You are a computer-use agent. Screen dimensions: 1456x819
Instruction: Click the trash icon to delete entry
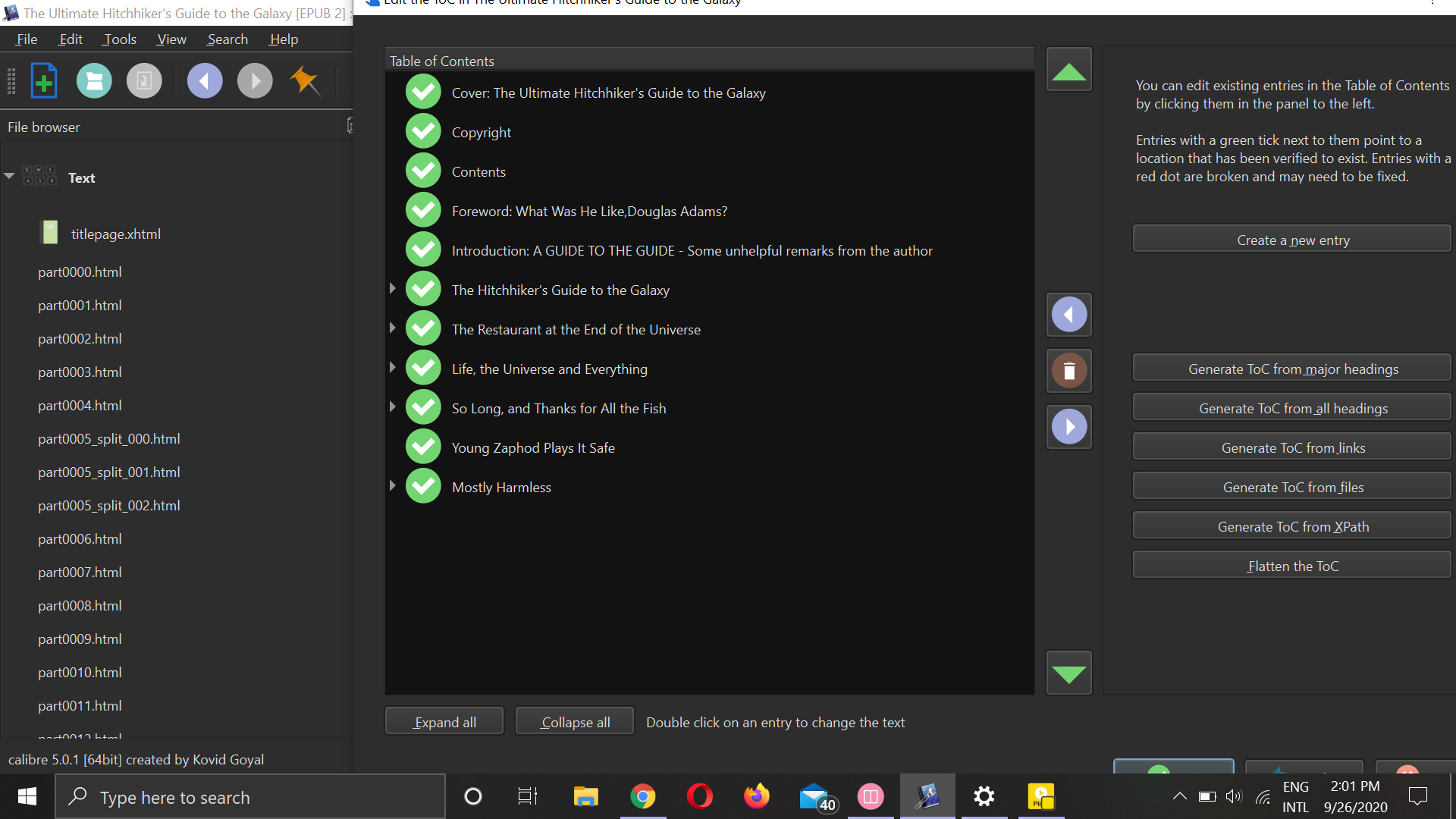click(x=1068, y=371)
